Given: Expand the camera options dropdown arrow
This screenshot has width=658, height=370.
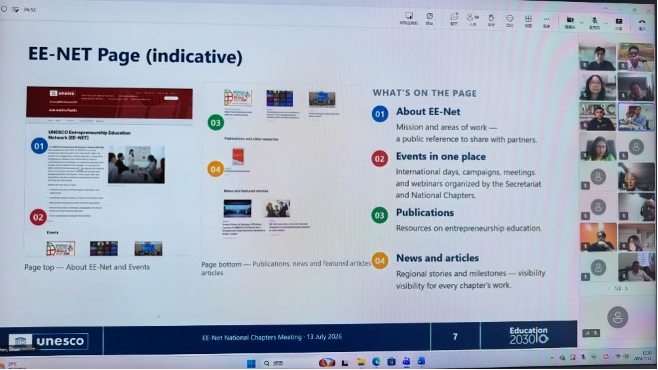Looking at the screenshot, I should (582, 22).
